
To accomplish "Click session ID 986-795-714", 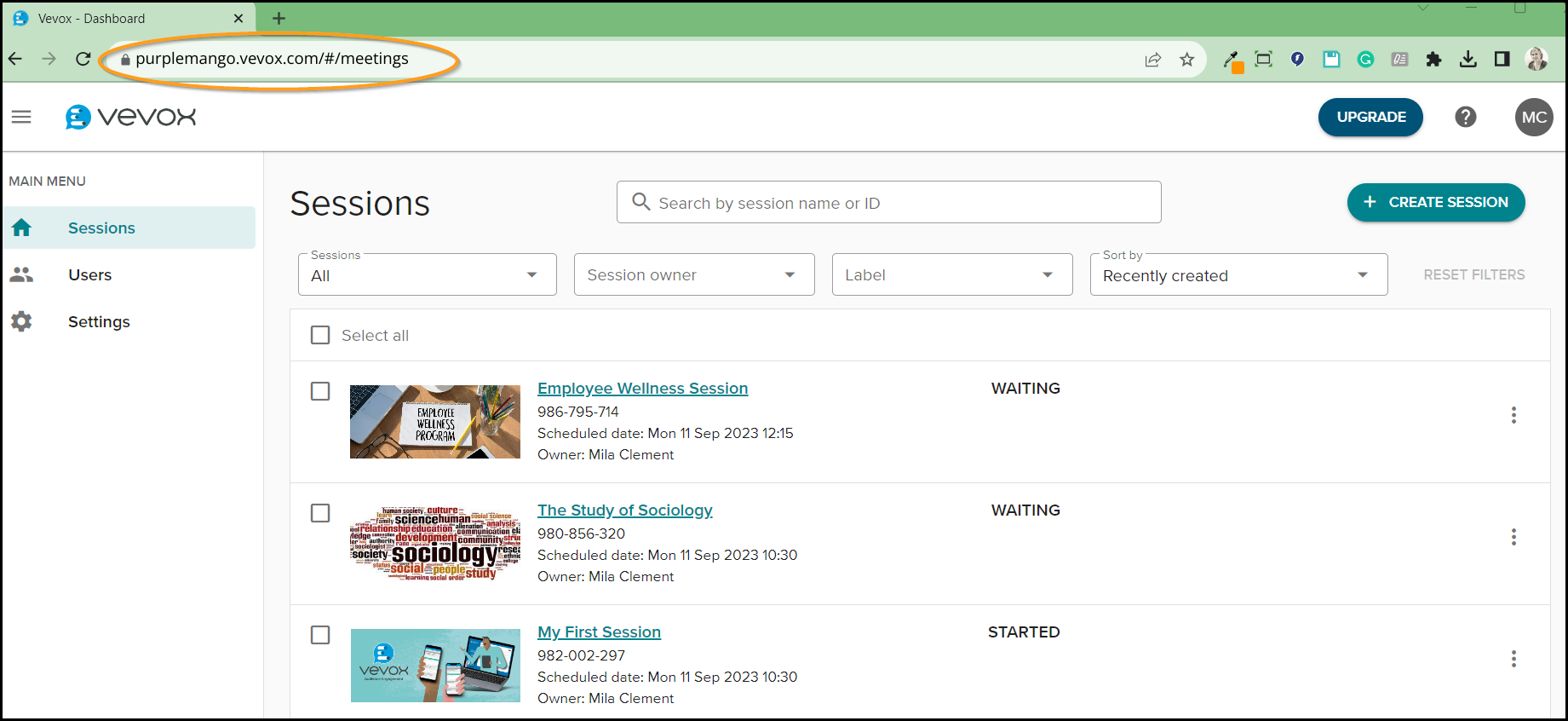I will (578, 412).
